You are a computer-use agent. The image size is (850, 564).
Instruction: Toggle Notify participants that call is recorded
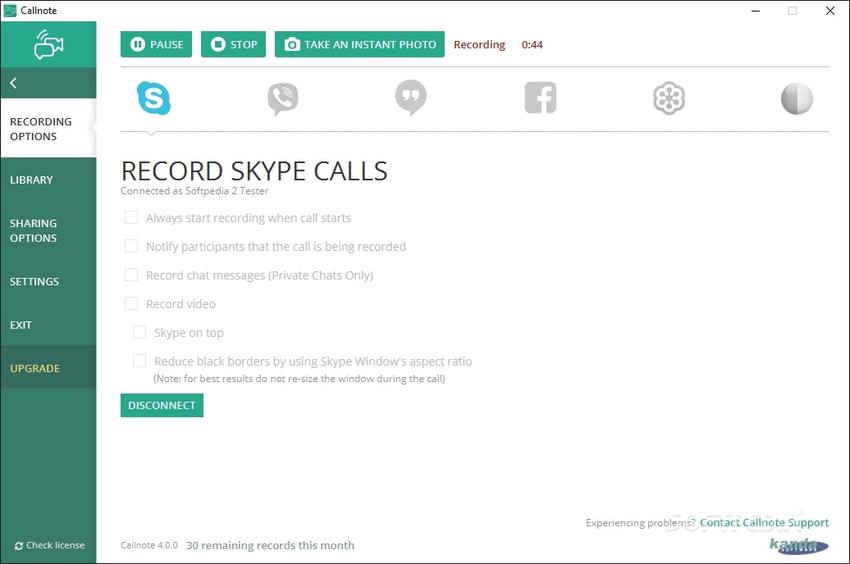tap(131, 246)
